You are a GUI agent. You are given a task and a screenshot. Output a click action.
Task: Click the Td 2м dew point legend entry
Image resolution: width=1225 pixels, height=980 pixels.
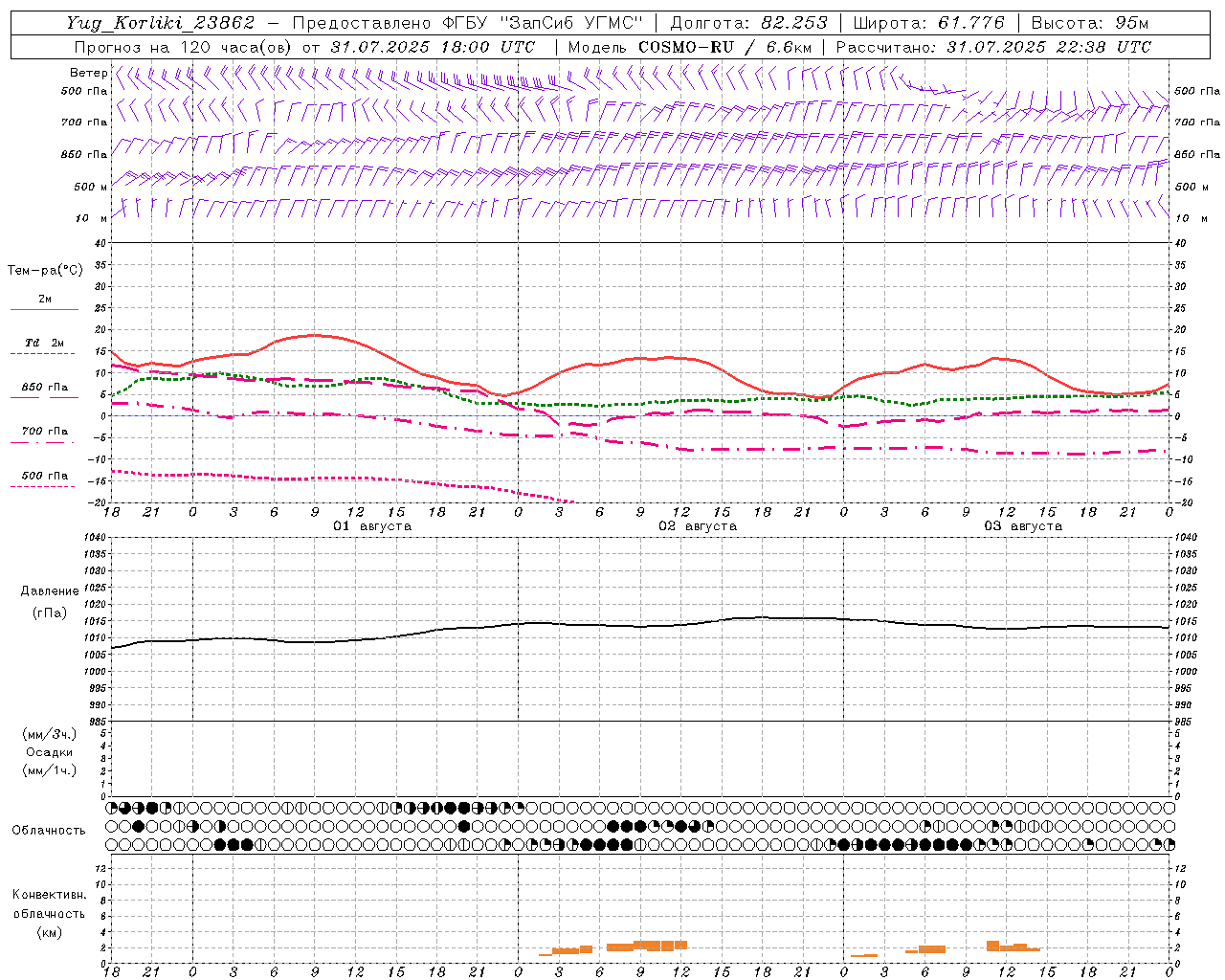click(45, 343)
